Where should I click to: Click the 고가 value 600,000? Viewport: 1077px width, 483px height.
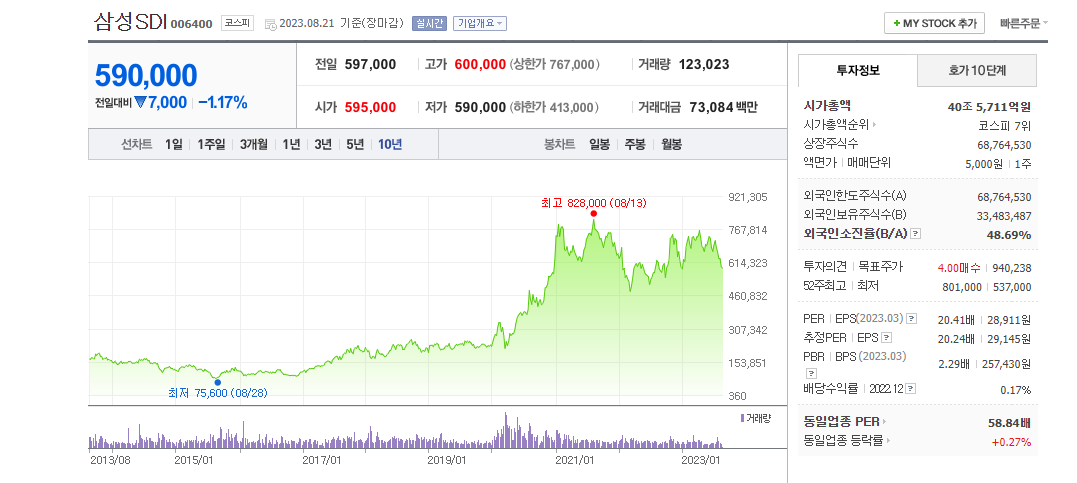pos(480,65)
